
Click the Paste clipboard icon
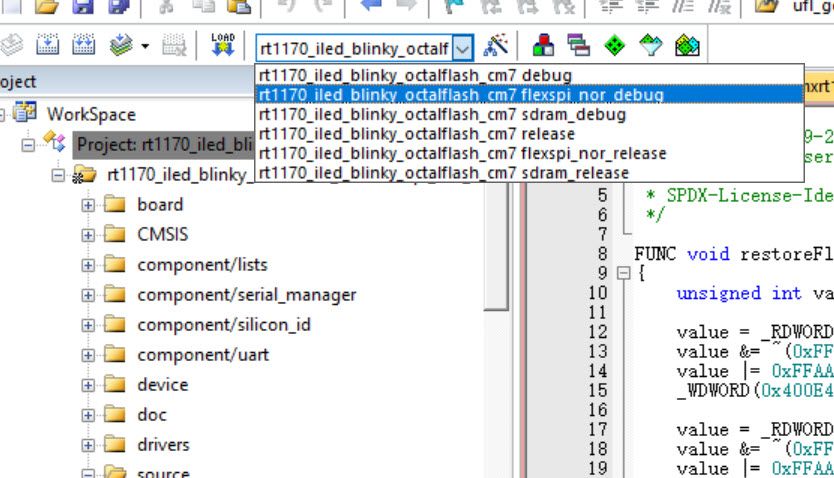(x=239, y=6)
